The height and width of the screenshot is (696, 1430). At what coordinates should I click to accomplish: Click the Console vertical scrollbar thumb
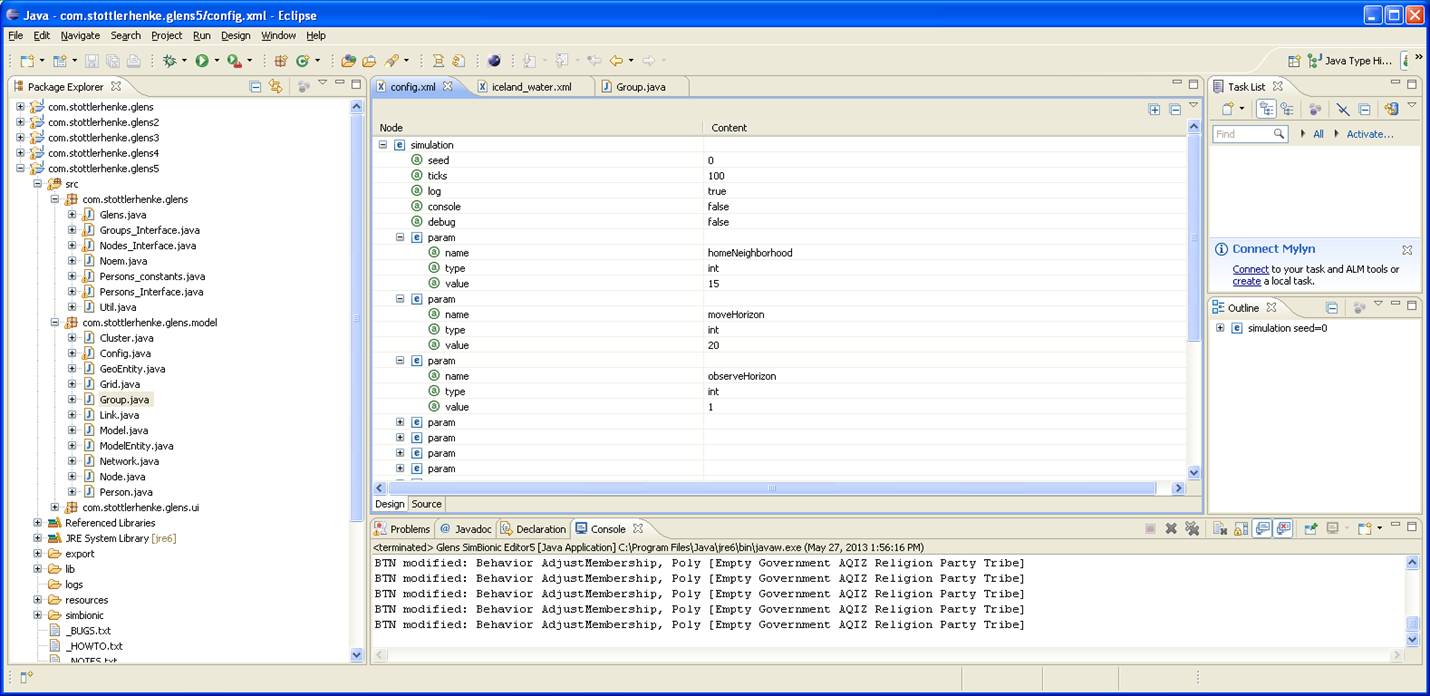pyautogui.click(x=1412, y=624)
